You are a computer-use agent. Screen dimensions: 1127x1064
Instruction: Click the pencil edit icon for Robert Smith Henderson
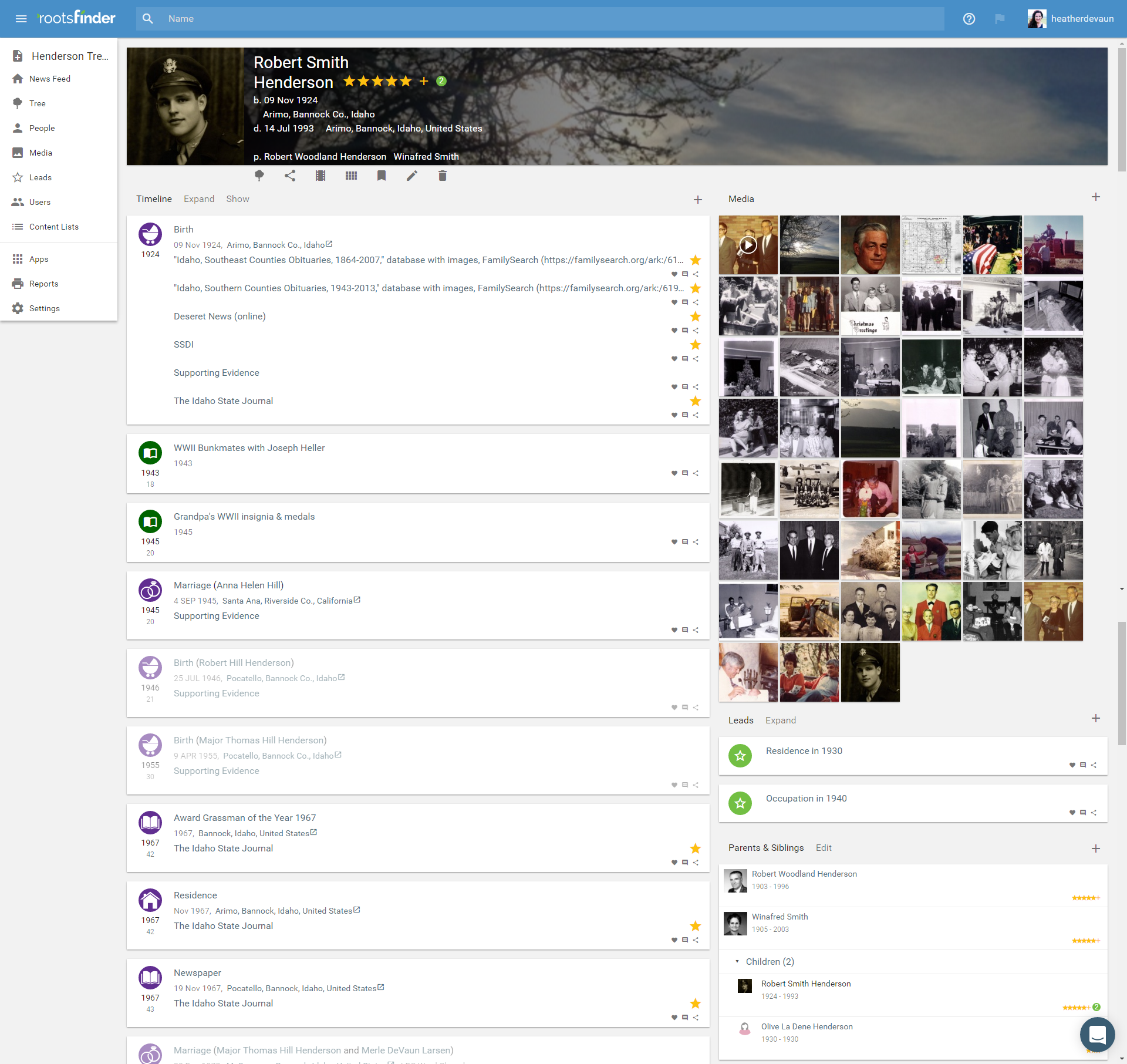(412, 176)
